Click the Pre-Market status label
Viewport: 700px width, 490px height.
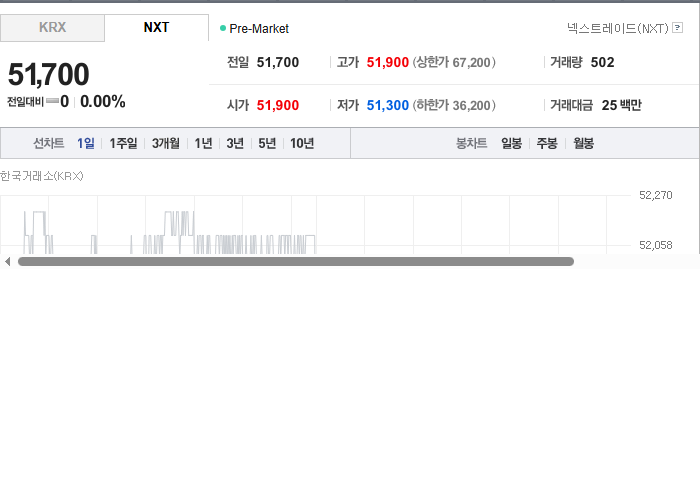(x=259, y=29)
